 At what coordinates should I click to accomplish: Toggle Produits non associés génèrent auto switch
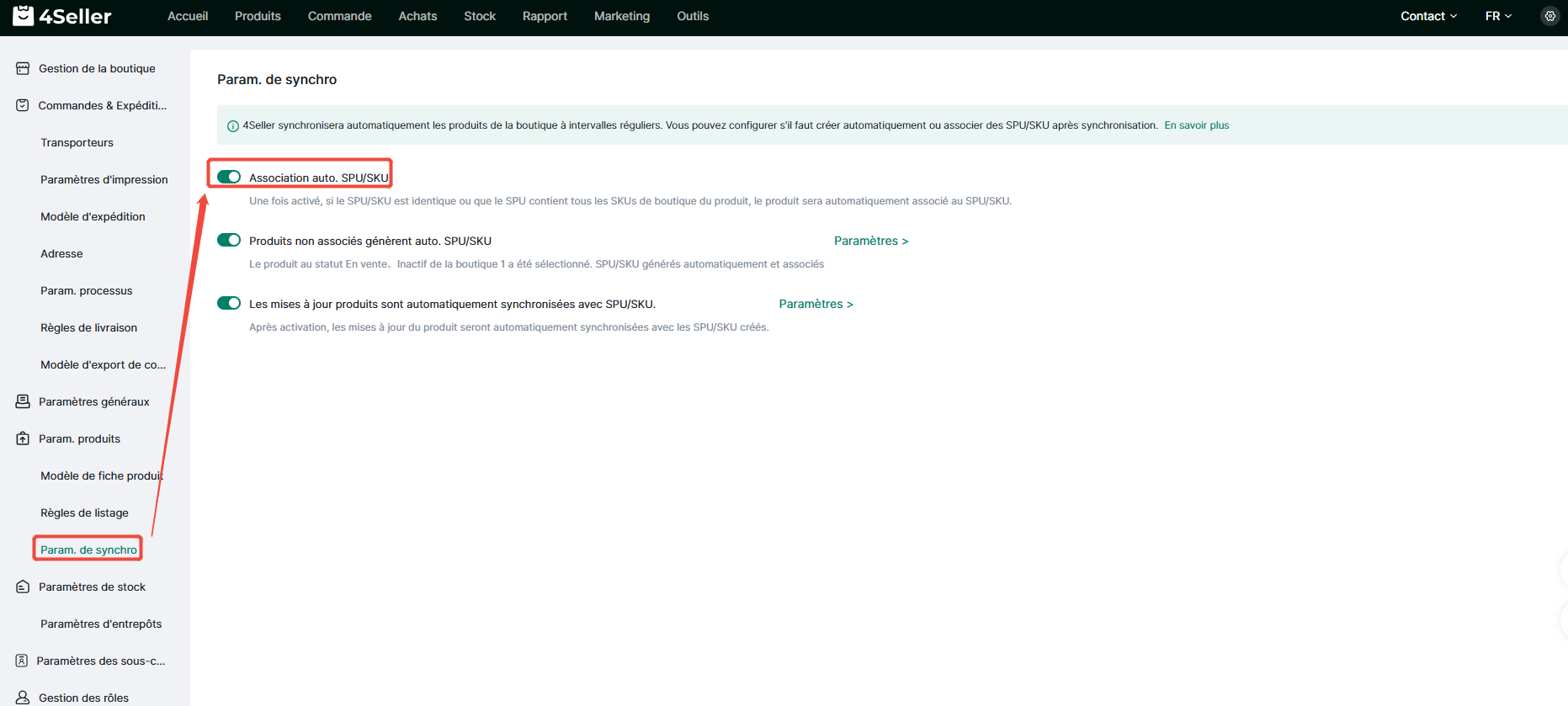click(229, 240)
